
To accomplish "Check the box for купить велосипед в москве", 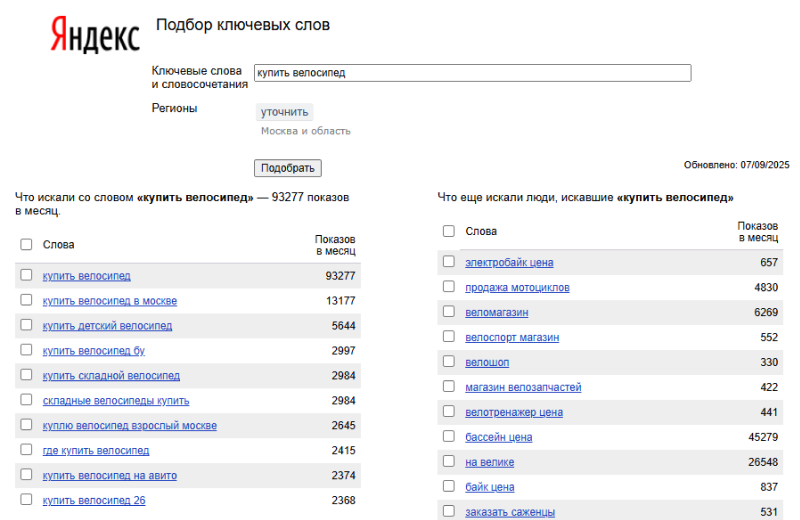I will (x=26, y=300).
